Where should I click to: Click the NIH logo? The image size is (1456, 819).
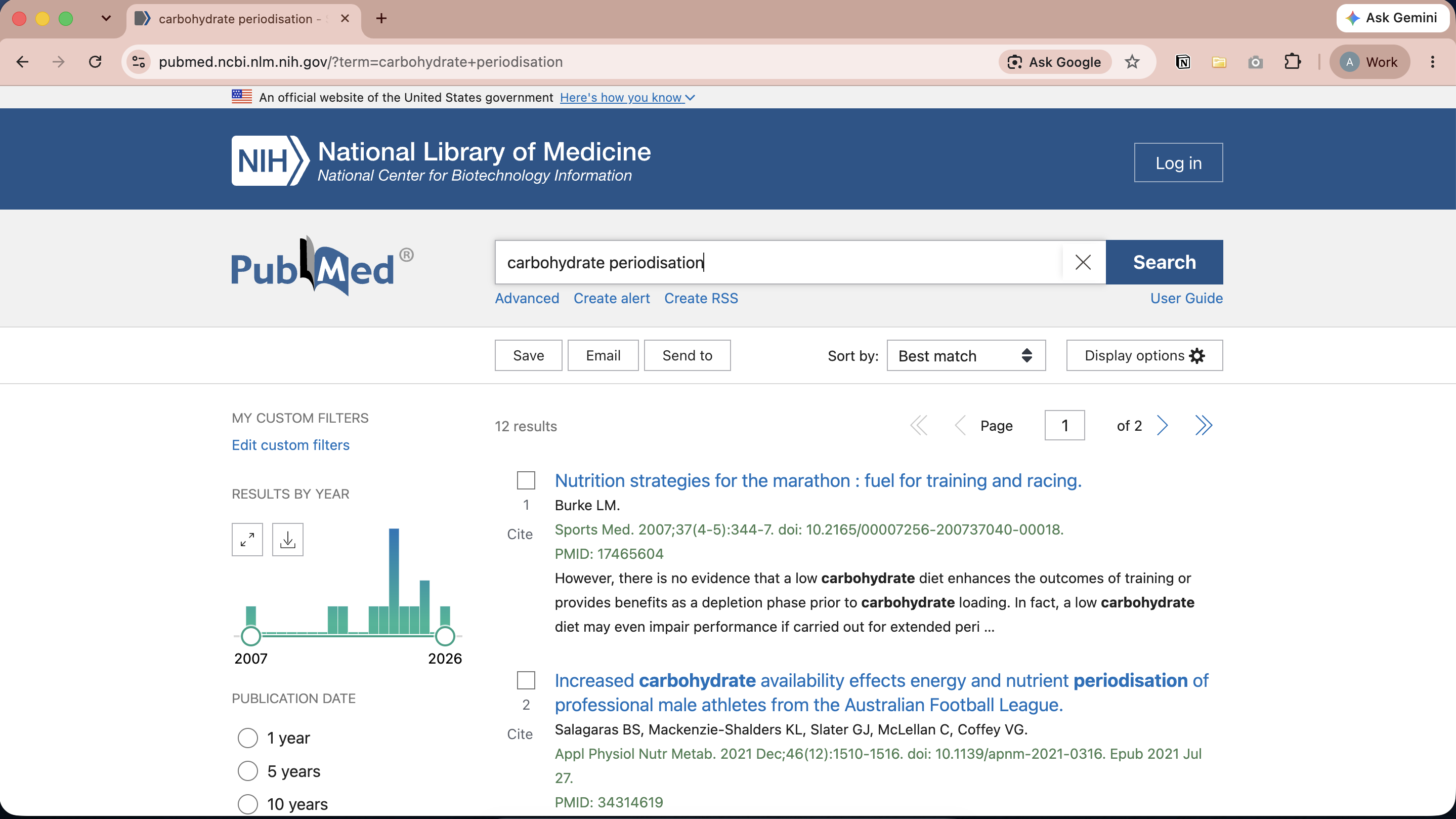pyautogui.click(x=270, y=160)
